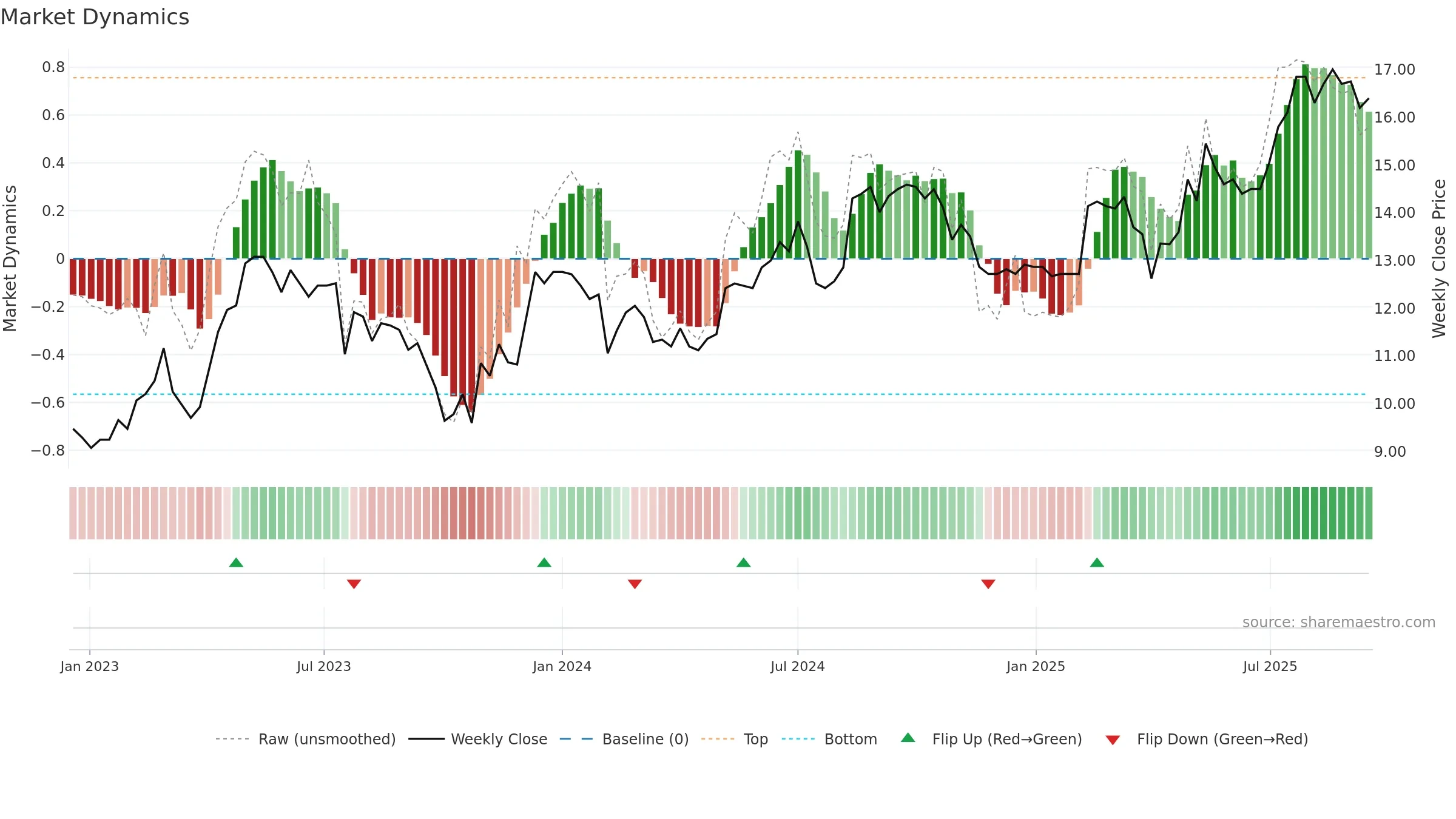This screenshot has height=819, width=1456.
Task: Click the red Flip Down legend triangle icon
Action: (x=1113, y=740)
